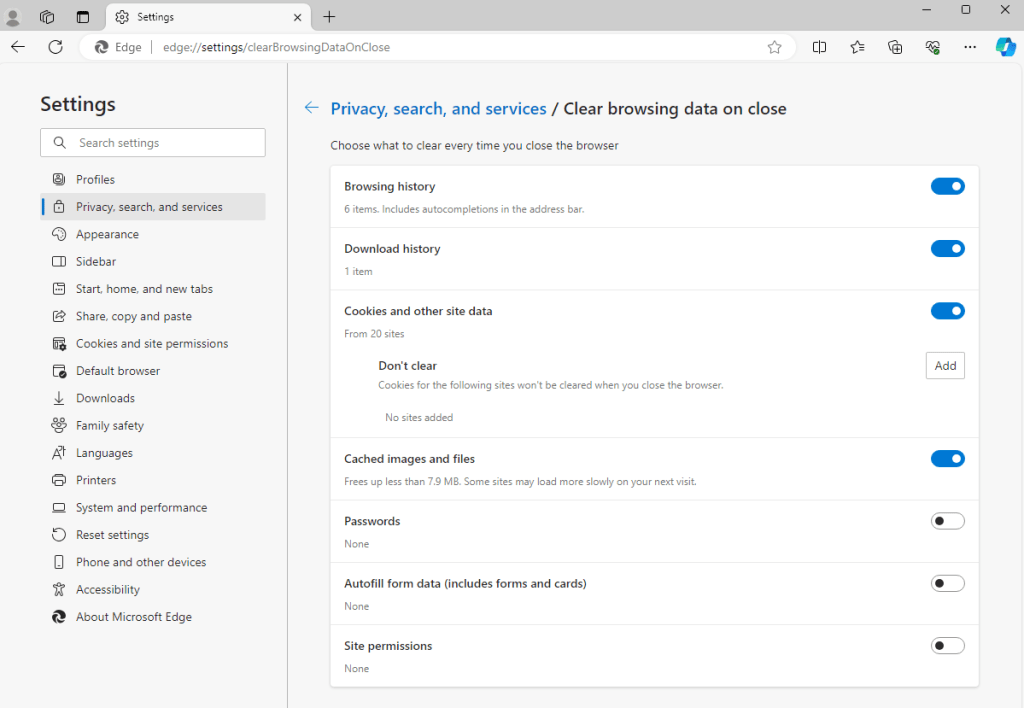Image resolution: width=1024 pixels, height=708 pixels.
Task: Go to Privacy, search, and services breadcrumb
Action: (438, 109)
